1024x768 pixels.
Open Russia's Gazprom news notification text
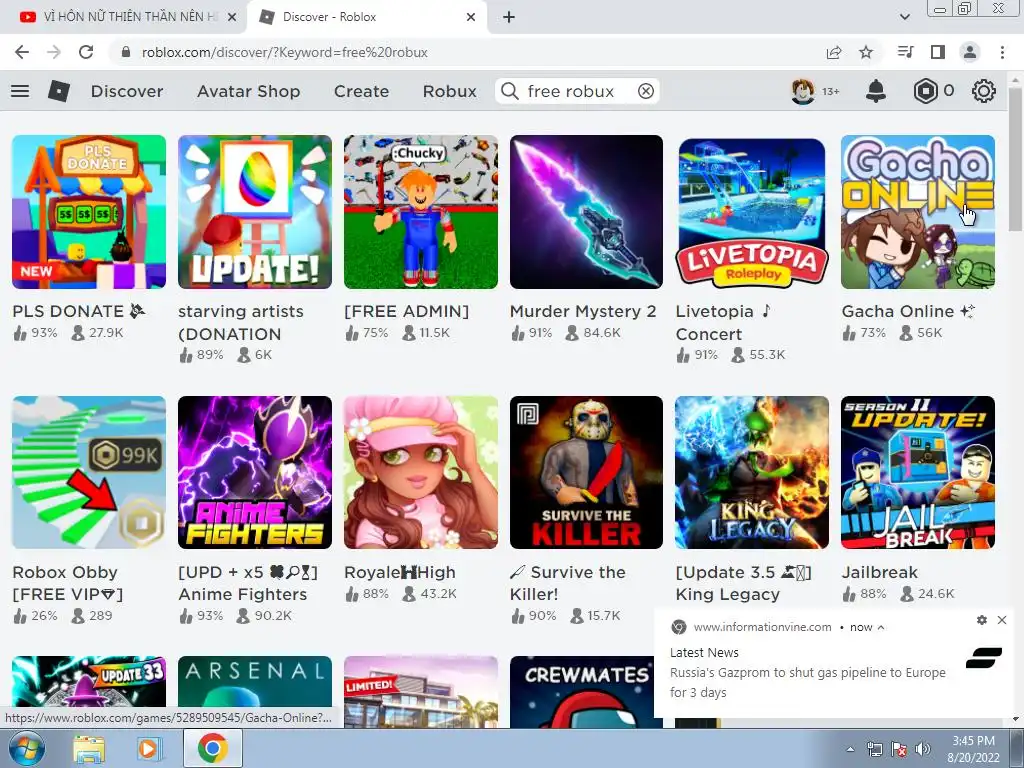coord(807,682)
